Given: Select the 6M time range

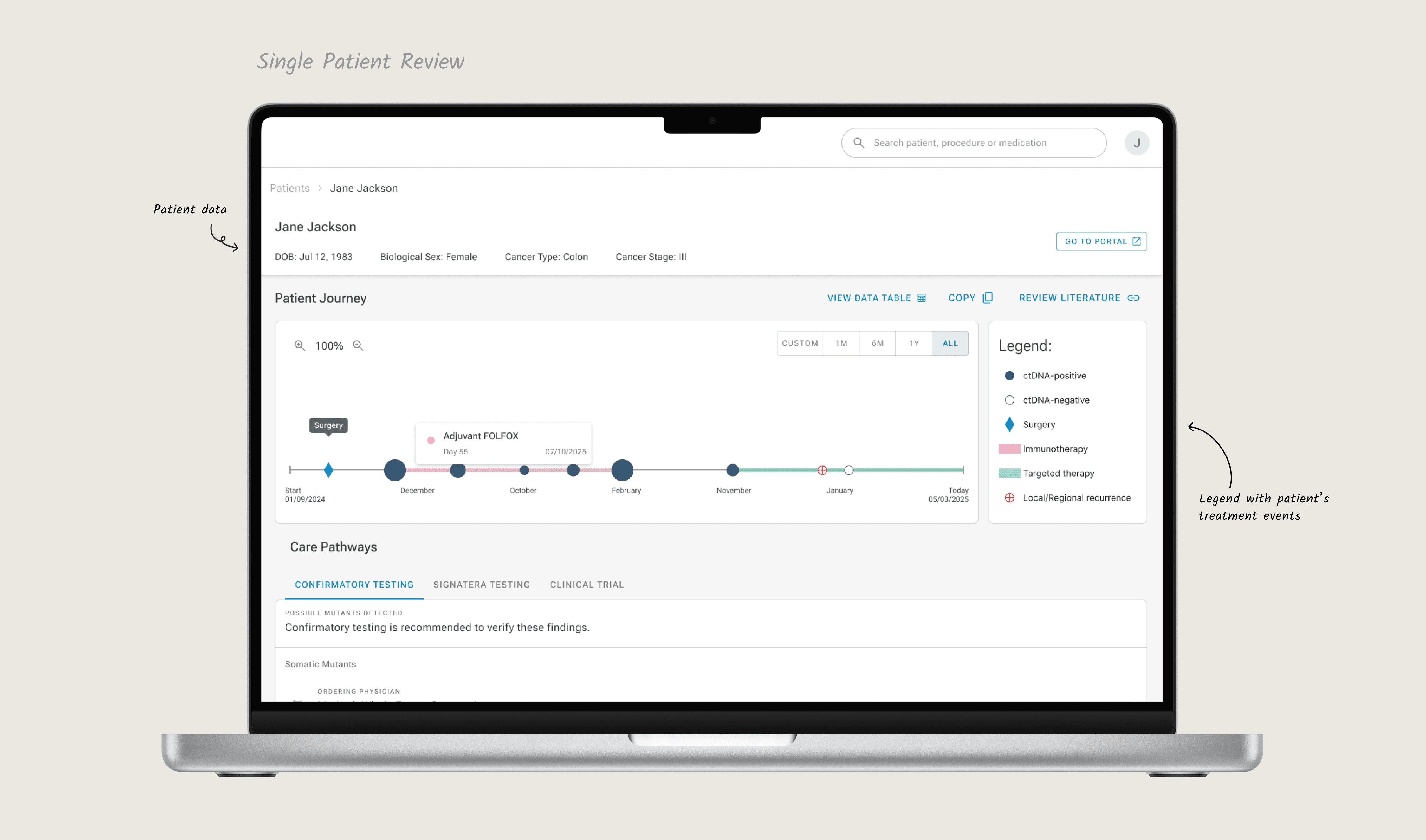Looking at the screenshot, I should click(x=878, y=343).
